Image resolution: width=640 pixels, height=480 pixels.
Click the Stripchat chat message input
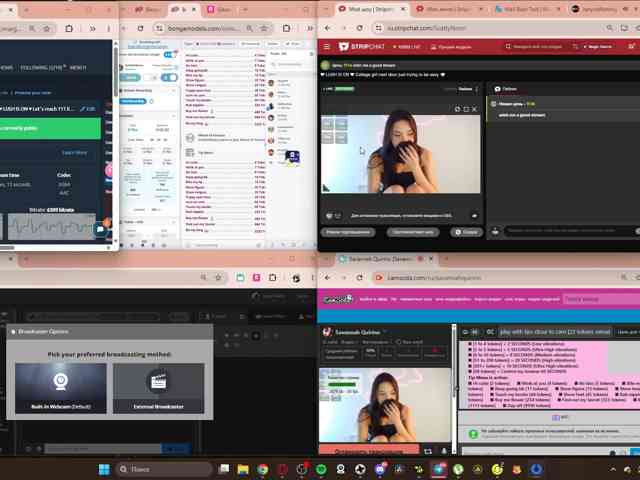tap(569, 231)
